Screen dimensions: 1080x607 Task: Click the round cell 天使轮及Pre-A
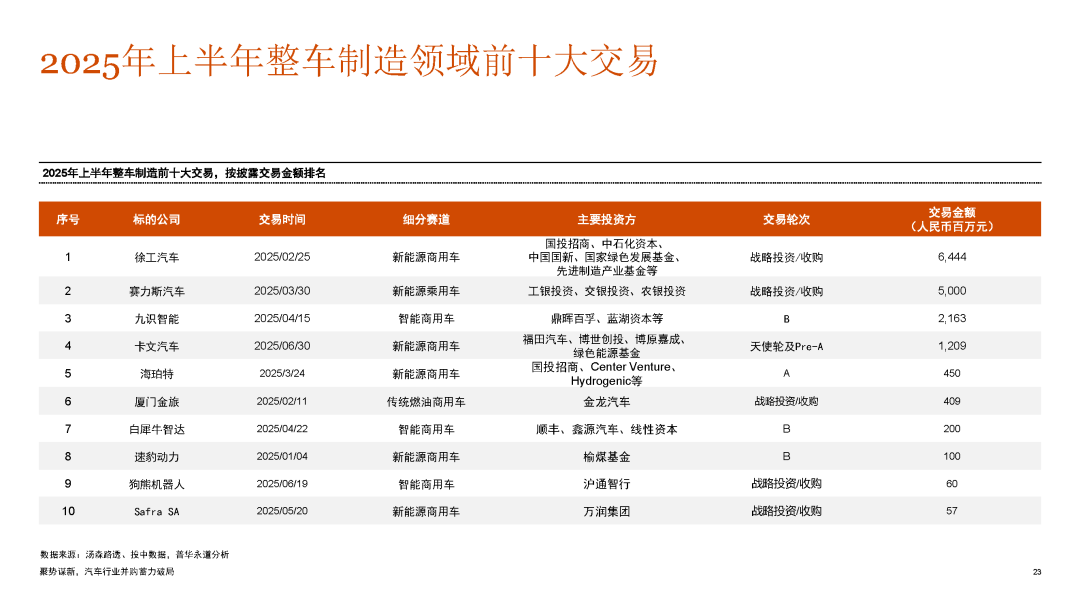[x=786, y=347]
